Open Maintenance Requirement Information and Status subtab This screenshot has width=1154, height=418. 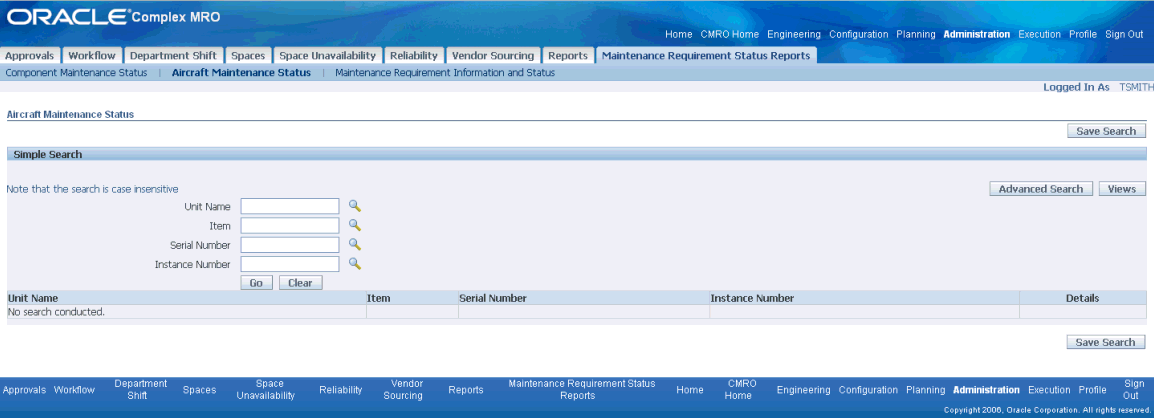tap(445, 73)
